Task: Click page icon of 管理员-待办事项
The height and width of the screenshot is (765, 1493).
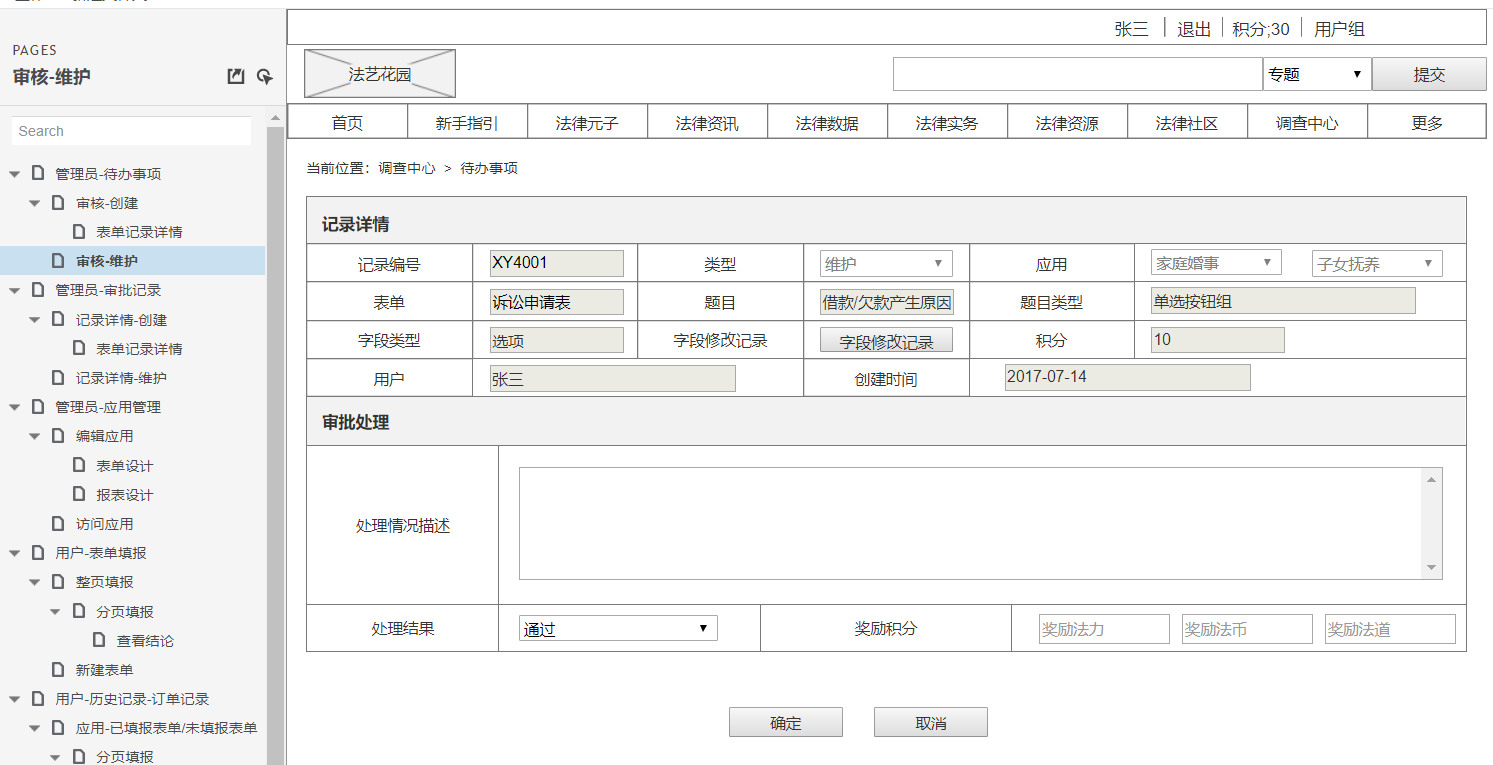Action: tap(38, 173)
